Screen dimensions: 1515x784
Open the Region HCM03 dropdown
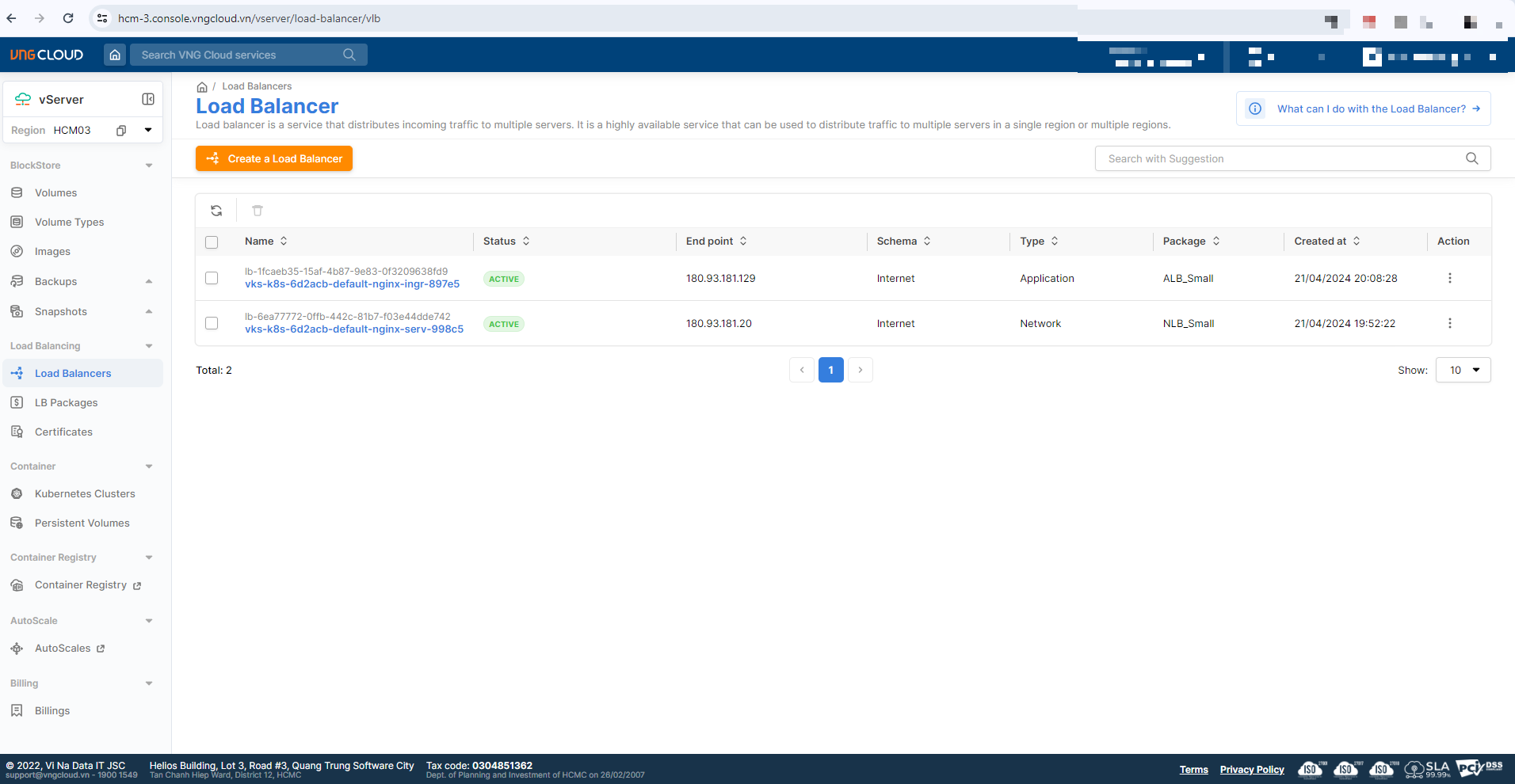148,130
